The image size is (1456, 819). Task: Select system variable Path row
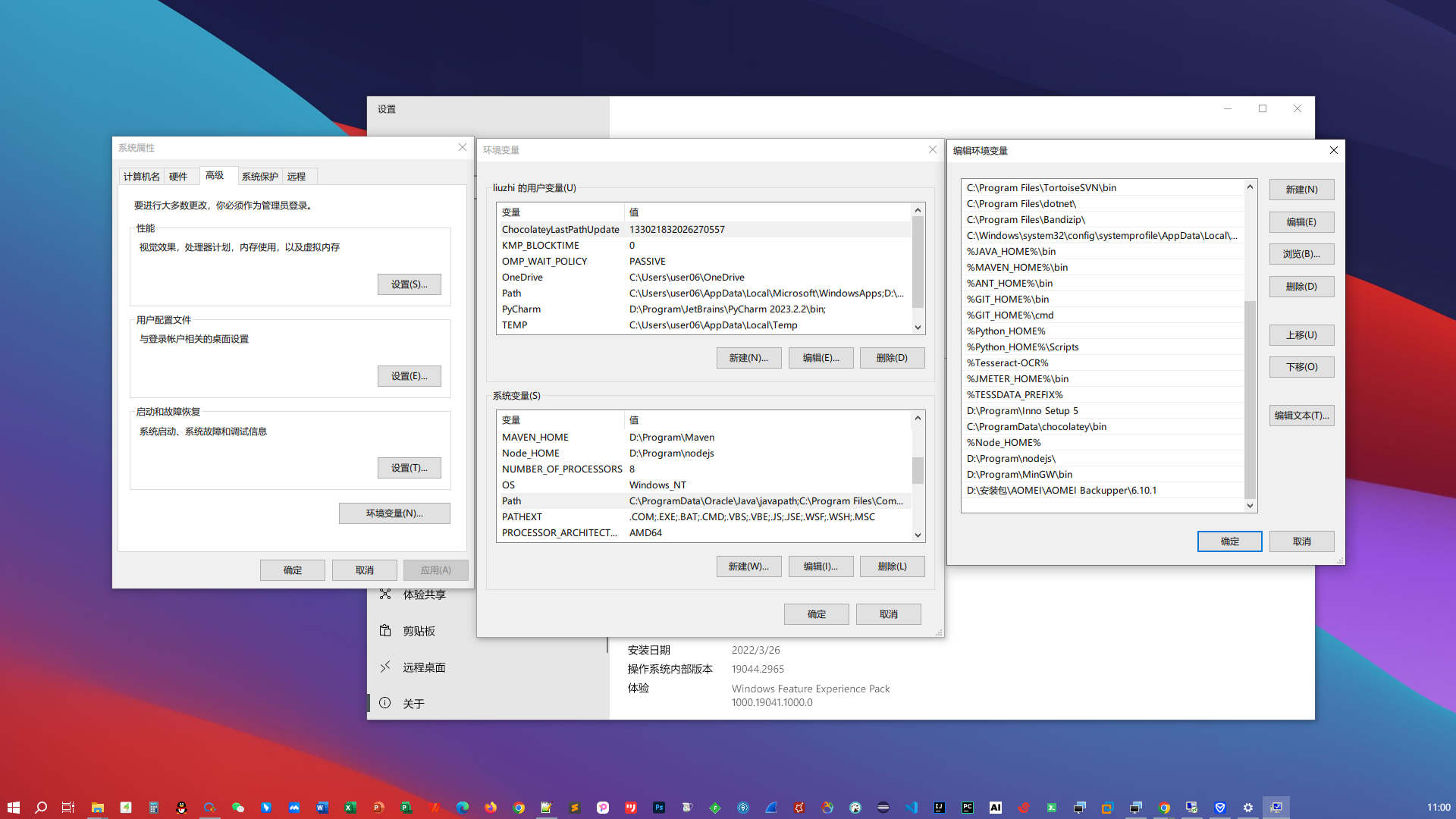pyautogui.click(x=704, y=500)
